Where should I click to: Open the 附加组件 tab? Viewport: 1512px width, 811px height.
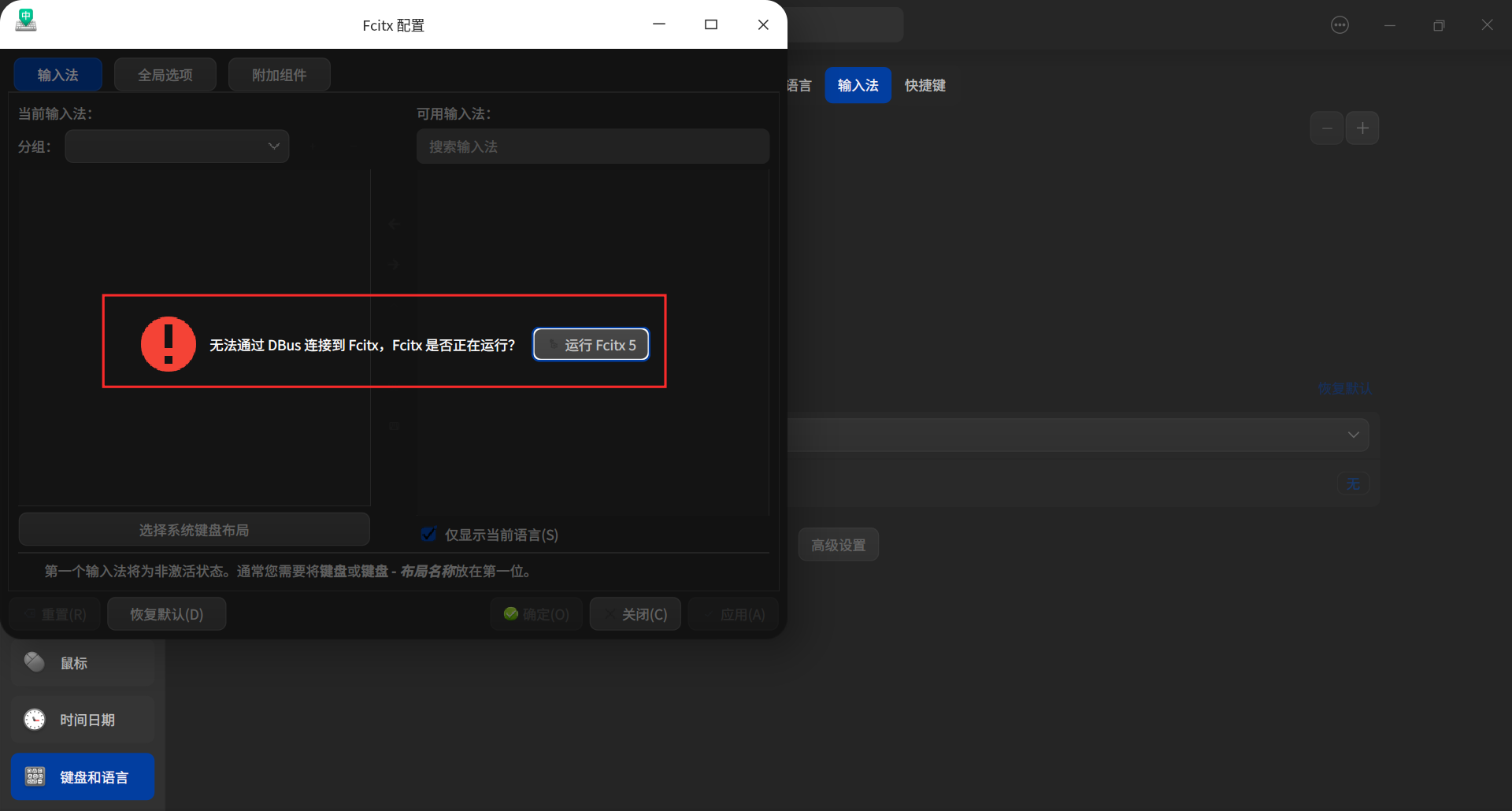pyautogui.click(x=279, y=74)
